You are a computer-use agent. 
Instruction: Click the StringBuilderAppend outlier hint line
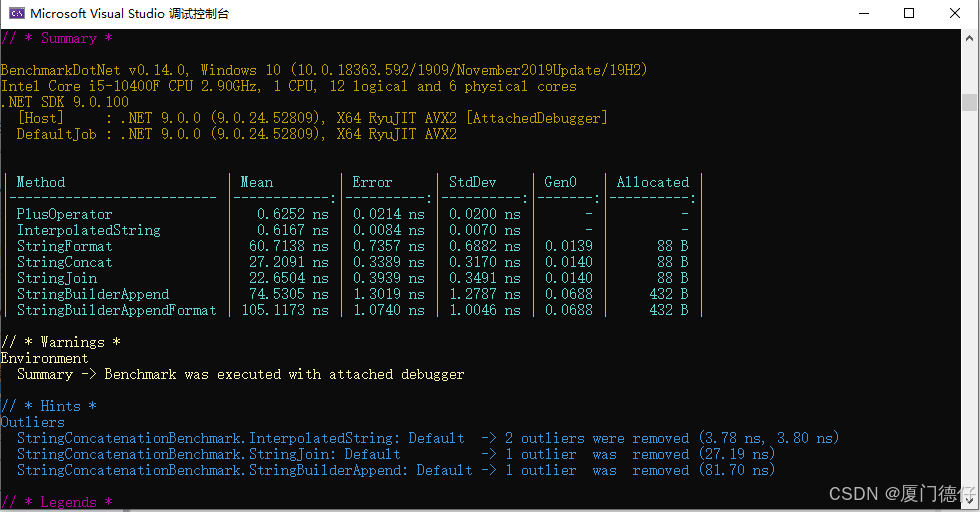tap(396, 470)
